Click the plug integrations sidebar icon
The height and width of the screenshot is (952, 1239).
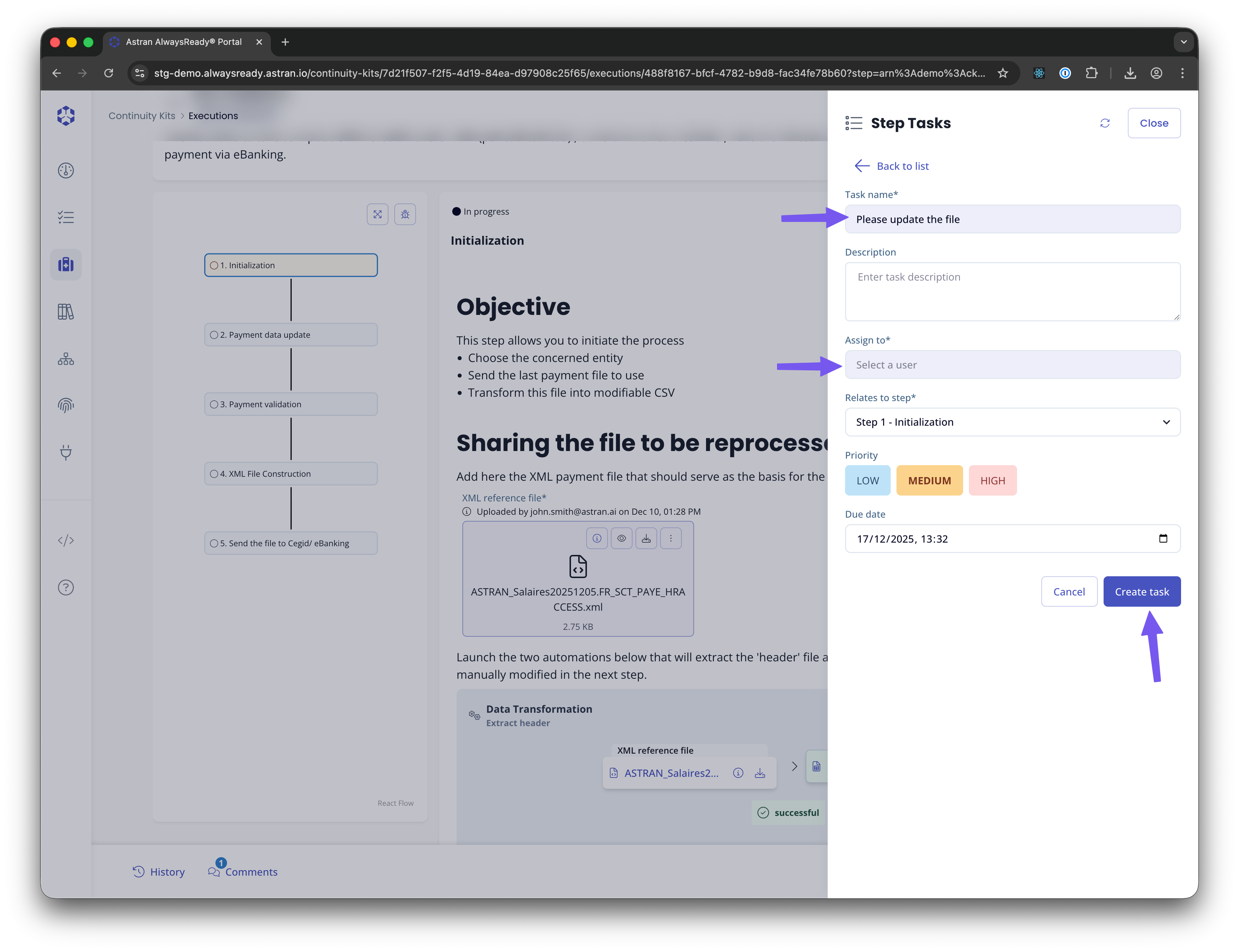point(66,452)
